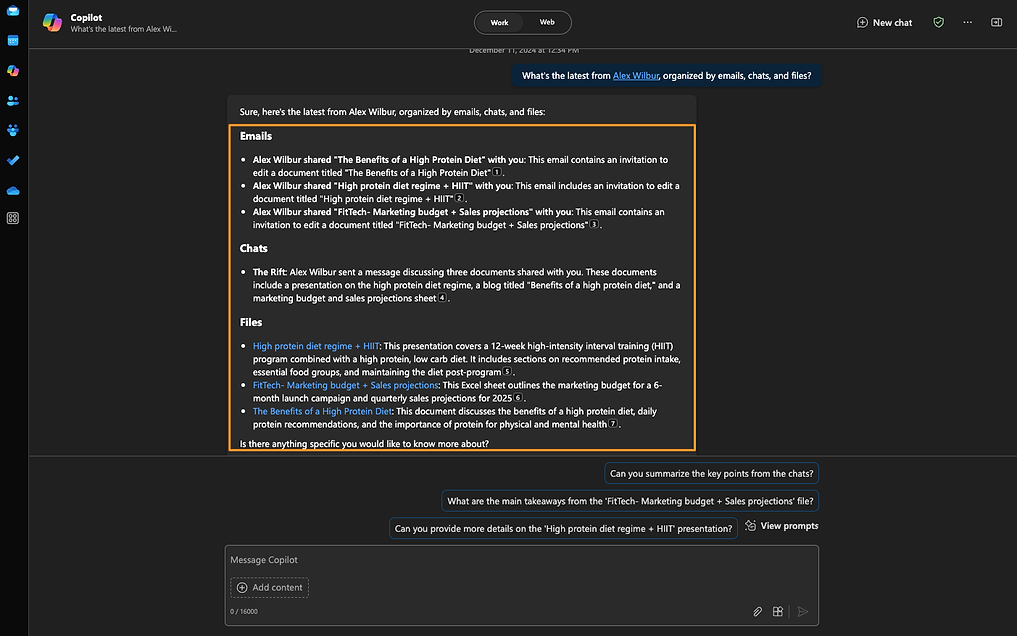The height and width of the screenshot is (636, 1017).
Task: Click the paperclip attach icon
Action: coord(757,611)
